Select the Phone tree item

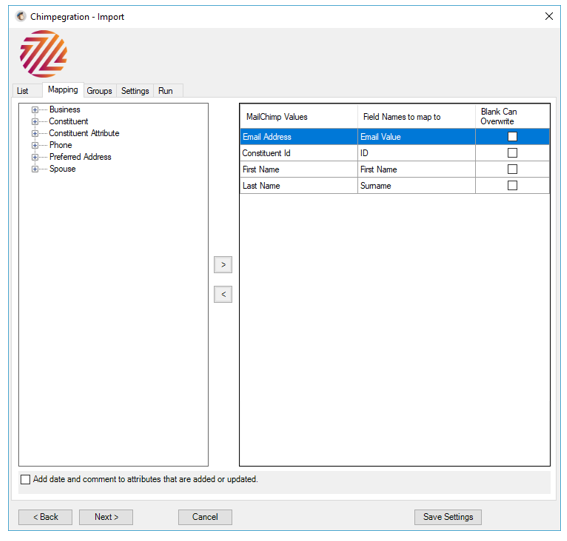click(60, 145)
